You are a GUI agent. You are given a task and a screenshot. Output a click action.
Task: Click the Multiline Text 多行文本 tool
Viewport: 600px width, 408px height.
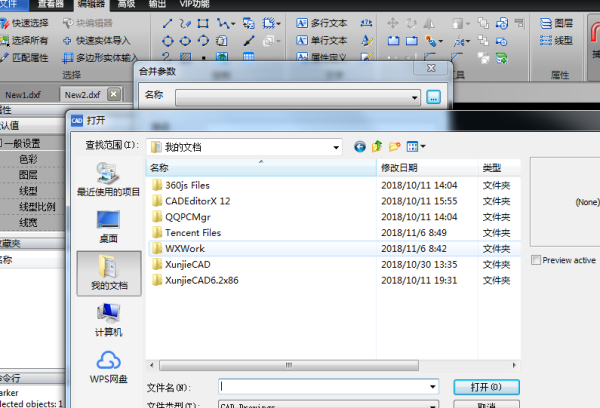tap(321, 23)
